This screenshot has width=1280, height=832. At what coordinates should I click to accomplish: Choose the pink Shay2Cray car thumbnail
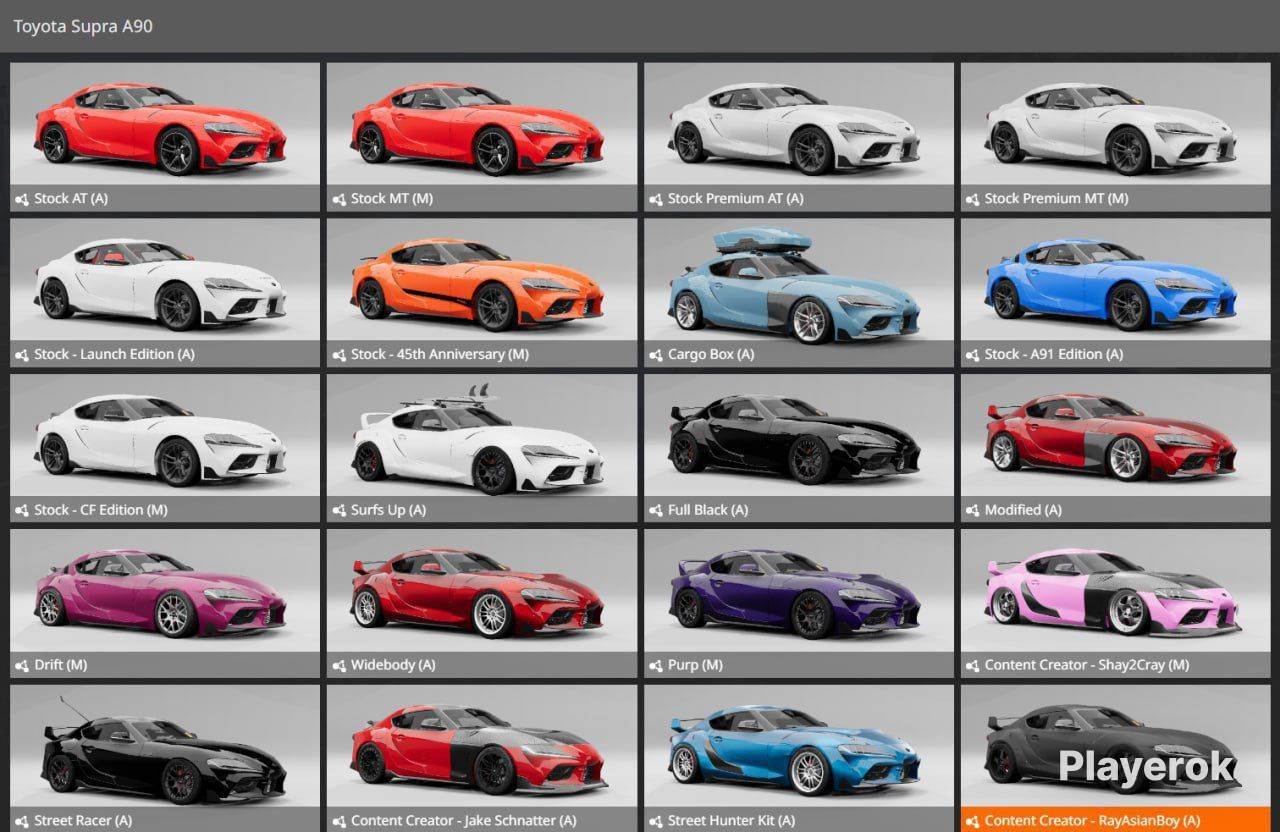point(1115,590)
